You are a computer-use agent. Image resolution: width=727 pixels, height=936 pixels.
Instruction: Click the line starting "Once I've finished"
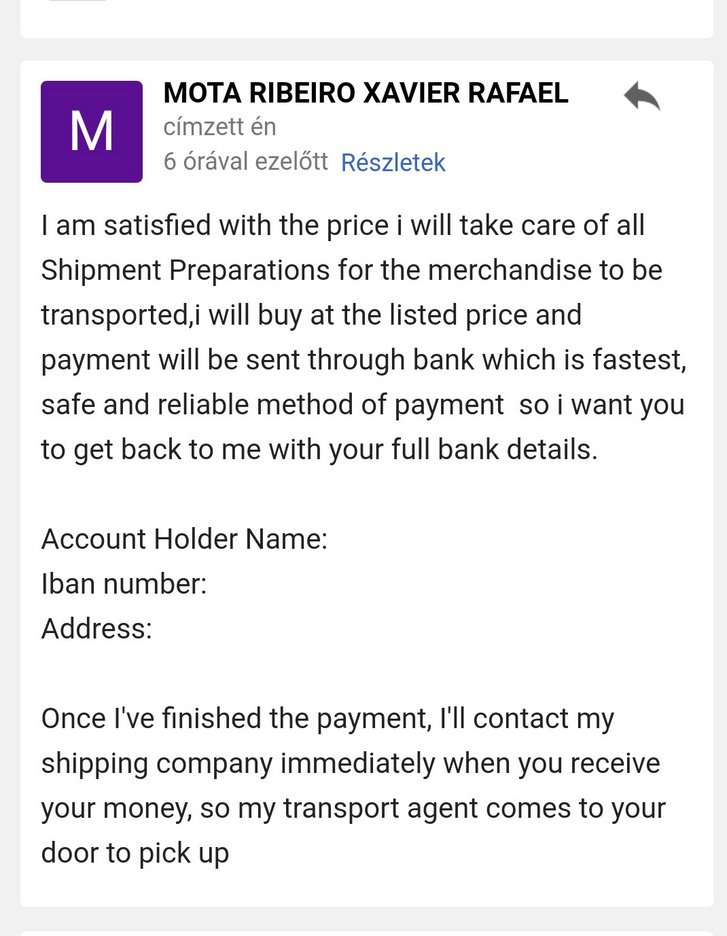click(x=327, y=719)
